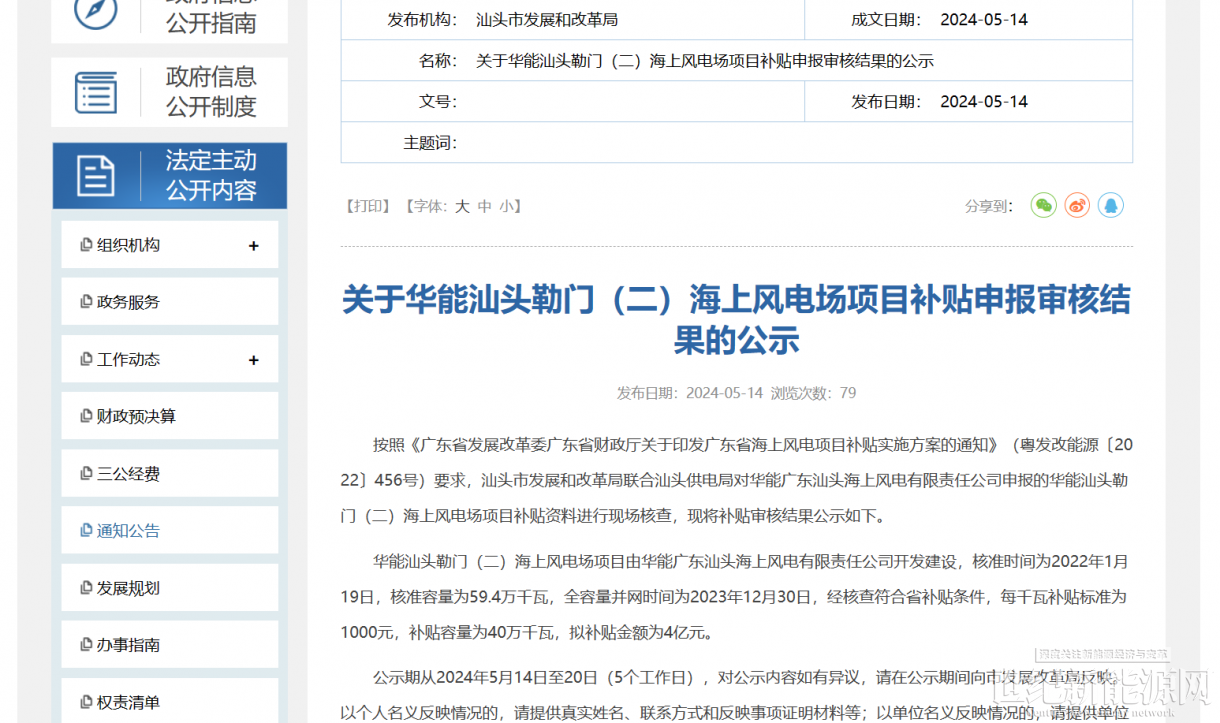
Task: Click the page icon beside 财政预决算
Action: coord(86,416)
